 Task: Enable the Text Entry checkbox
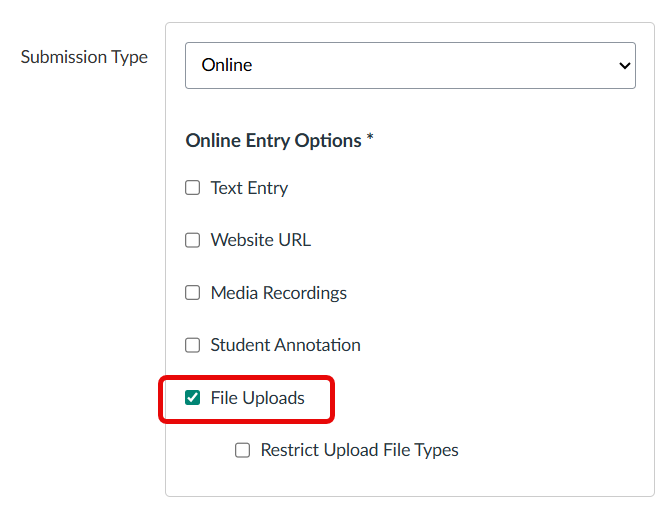point(193,188)
